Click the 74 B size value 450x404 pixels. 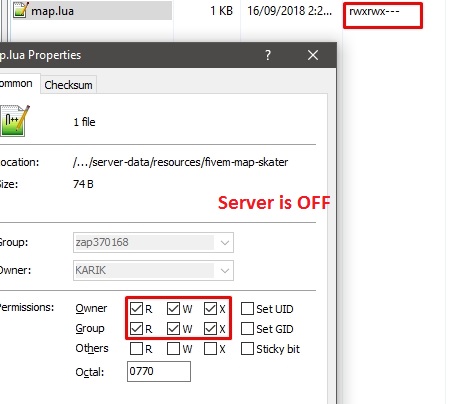(x=83, y=184)
